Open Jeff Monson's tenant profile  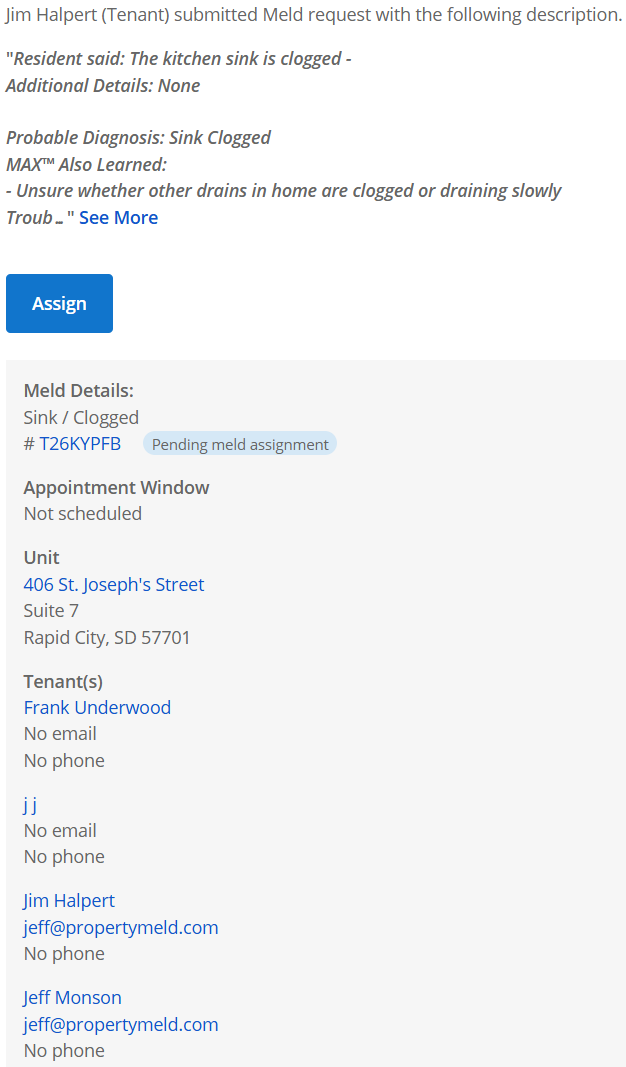72,997
